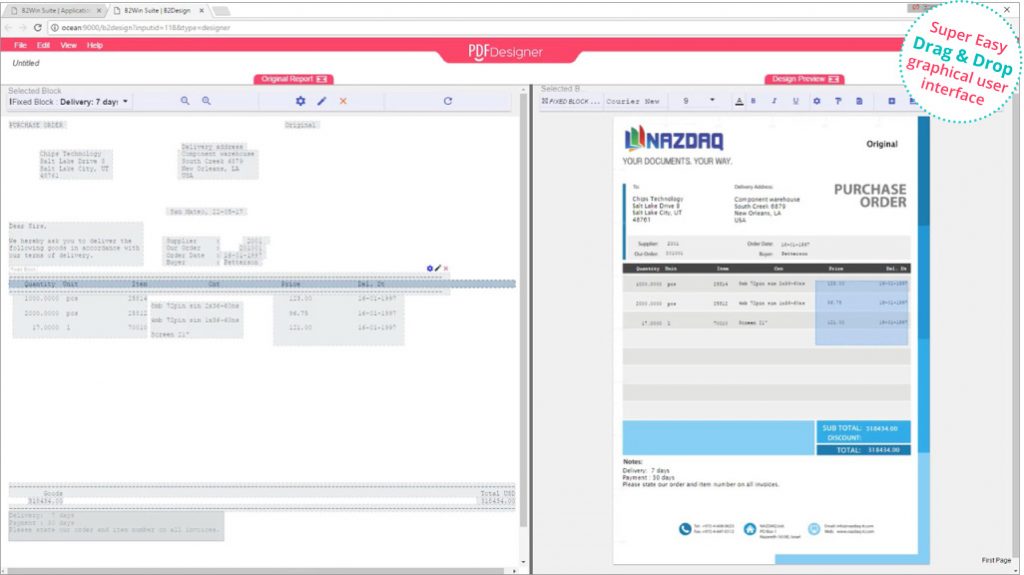
Task: Open the File menu
Action: point(20,45)
